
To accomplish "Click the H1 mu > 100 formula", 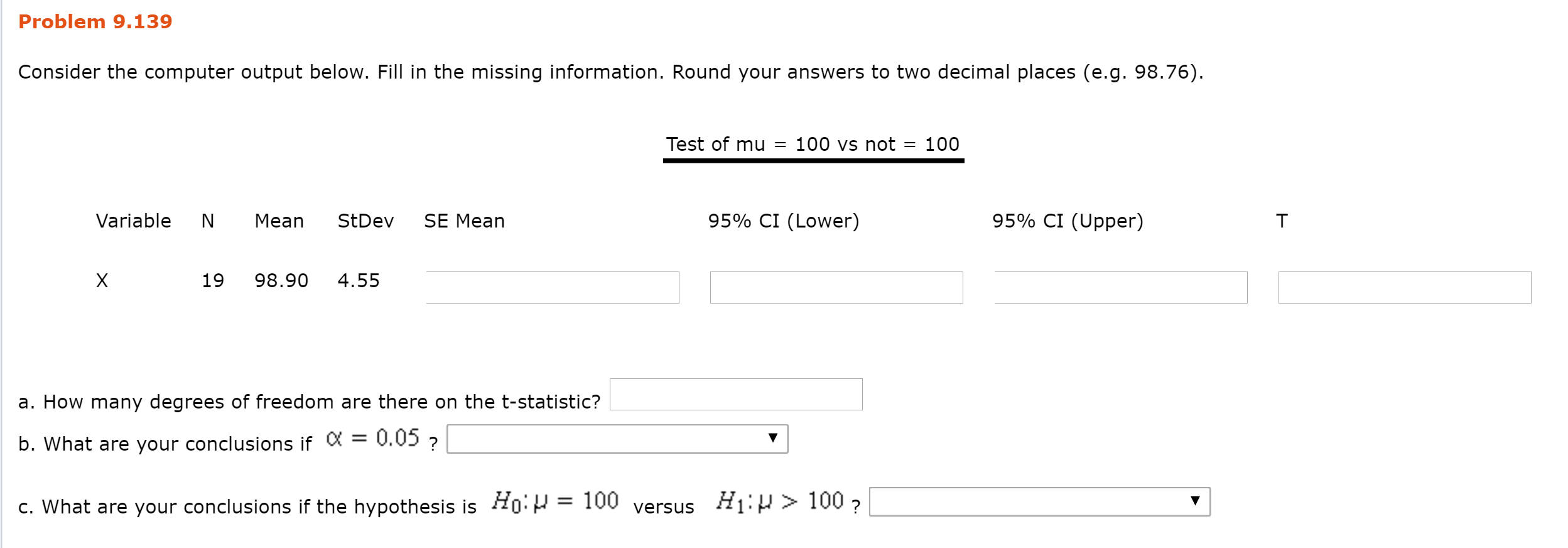I will [x=780, y=501].
